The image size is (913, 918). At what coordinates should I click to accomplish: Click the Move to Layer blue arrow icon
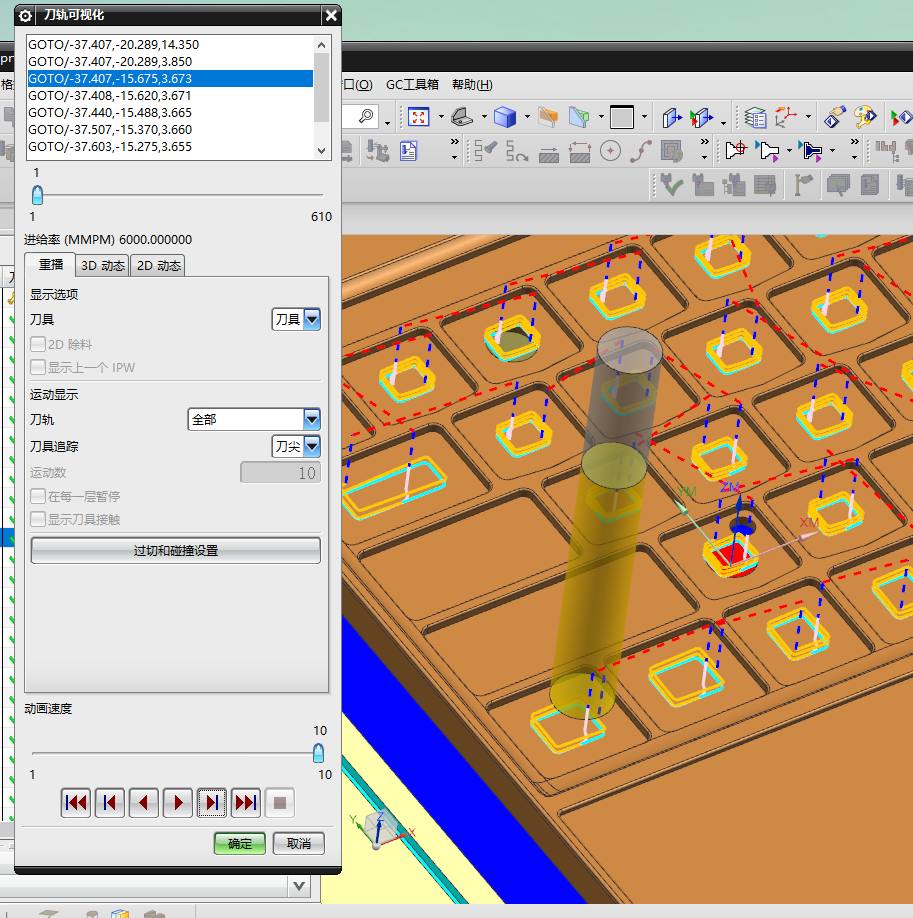672,118
